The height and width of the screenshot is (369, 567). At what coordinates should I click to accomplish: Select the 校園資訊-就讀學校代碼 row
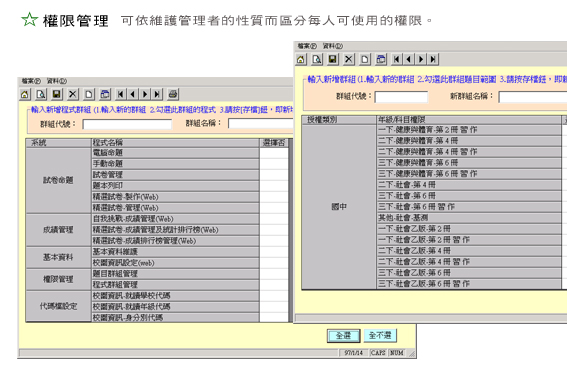point(175,296)
